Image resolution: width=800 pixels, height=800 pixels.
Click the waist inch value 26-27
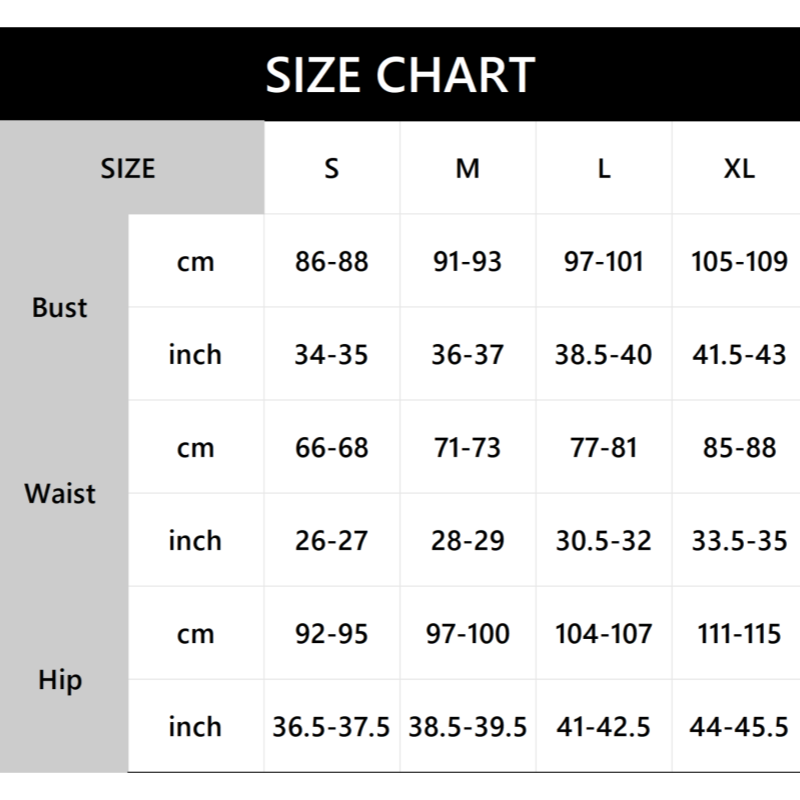click(332, 541)
